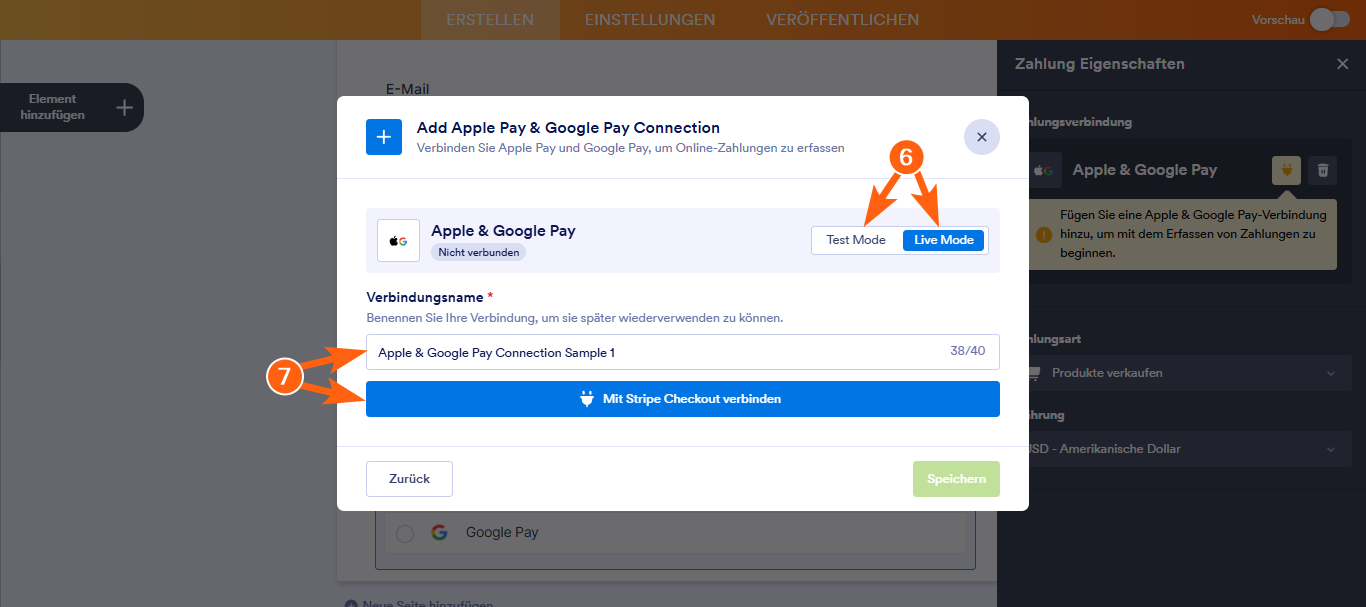Click the Apple & Google Pay logo thumbnail
The height and width of the screenshot is (607, 1366).
pyautogui.click(x=398, y=241)
